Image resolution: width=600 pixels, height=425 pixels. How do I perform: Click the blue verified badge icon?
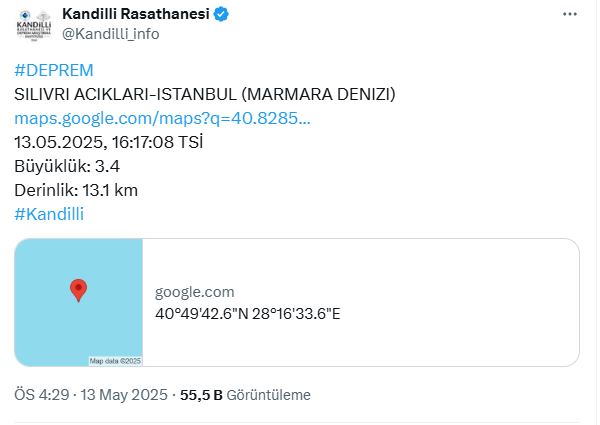(221, 14)
